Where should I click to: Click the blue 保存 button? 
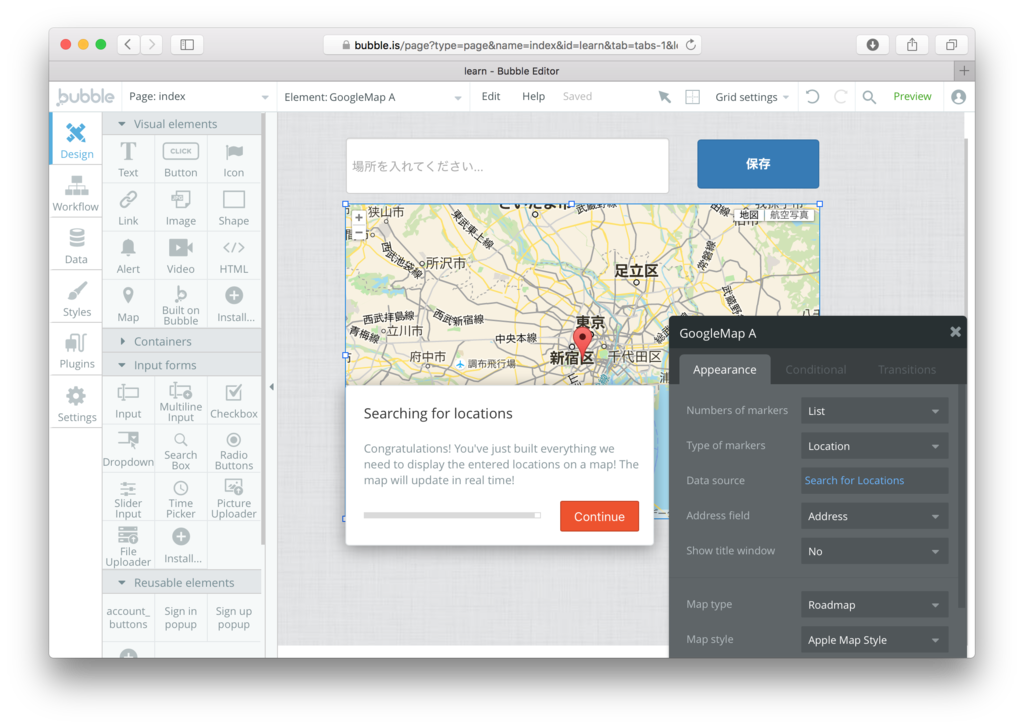(758, 164)
